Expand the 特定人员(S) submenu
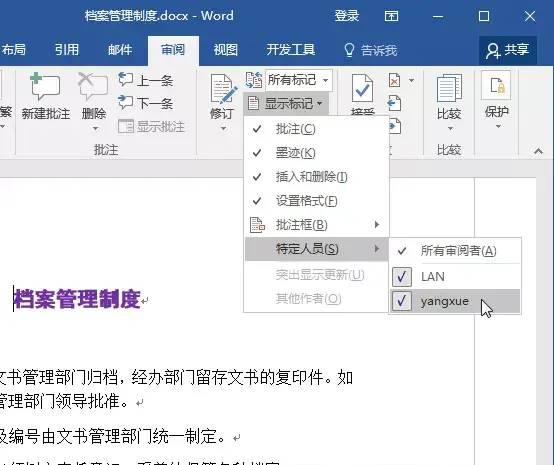 [316, 249]
